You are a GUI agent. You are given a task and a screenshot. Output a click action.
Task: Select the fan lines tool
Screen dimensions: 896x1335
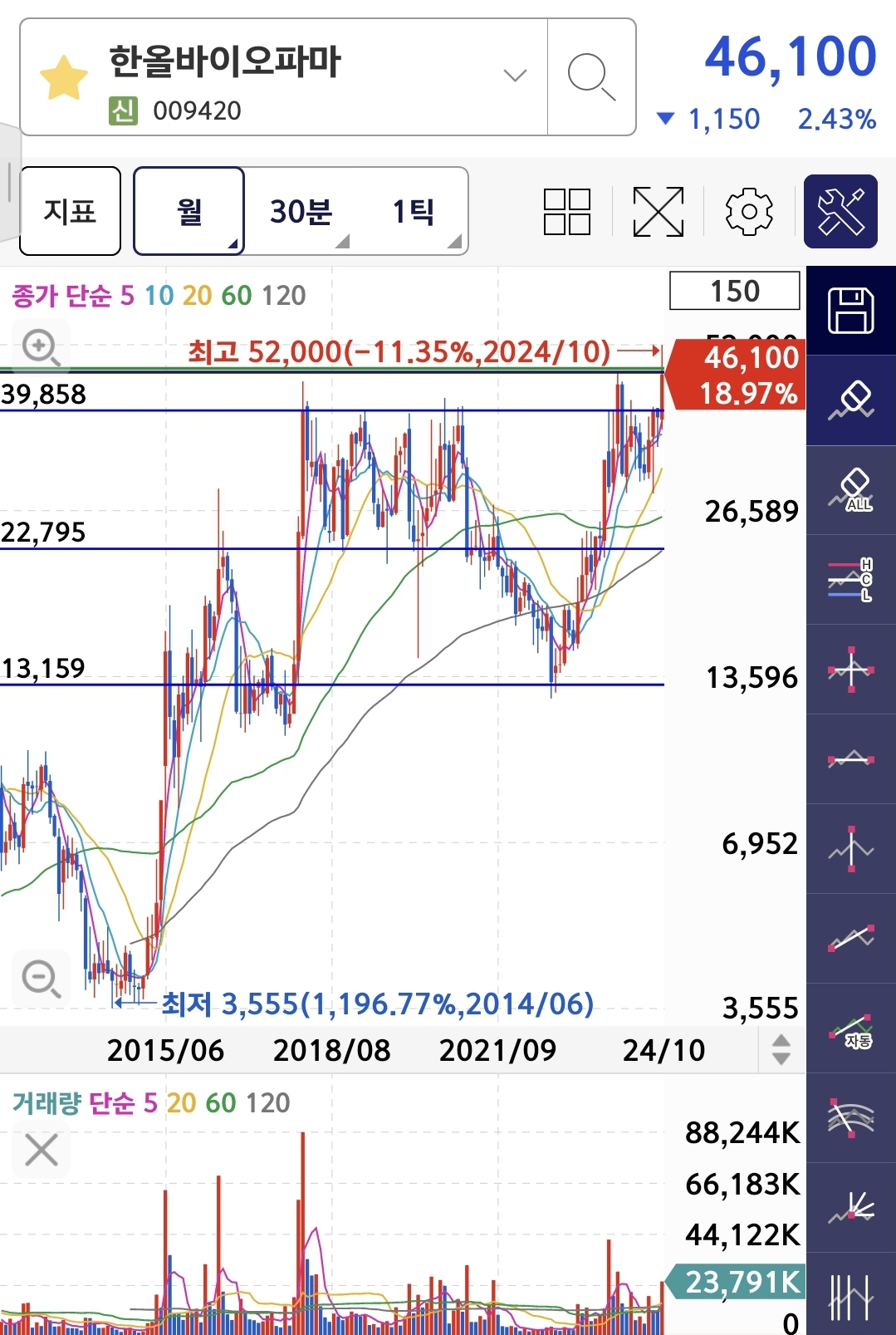(x=851, y=1208)
